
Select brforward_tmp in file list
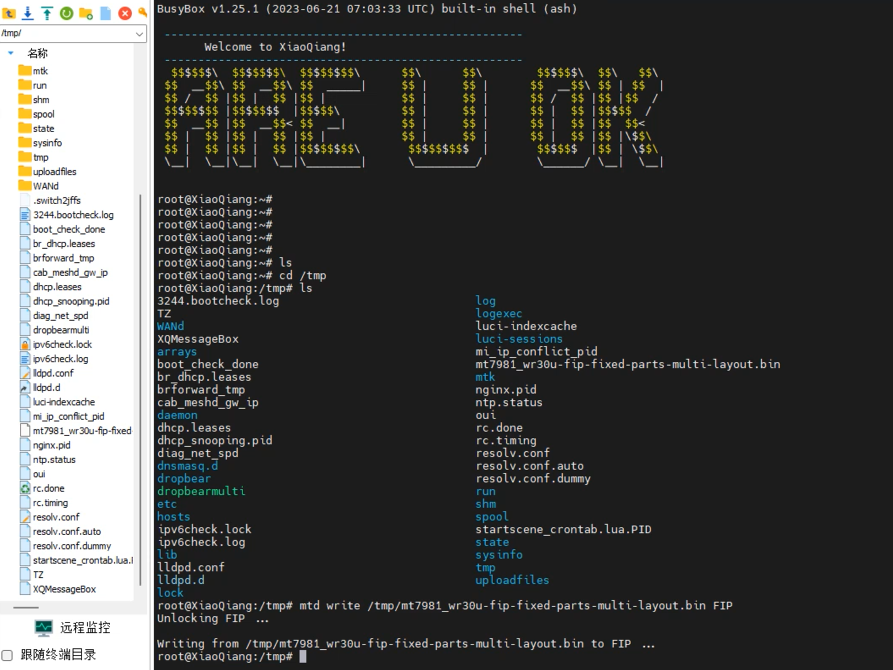[x=64, y=258]
